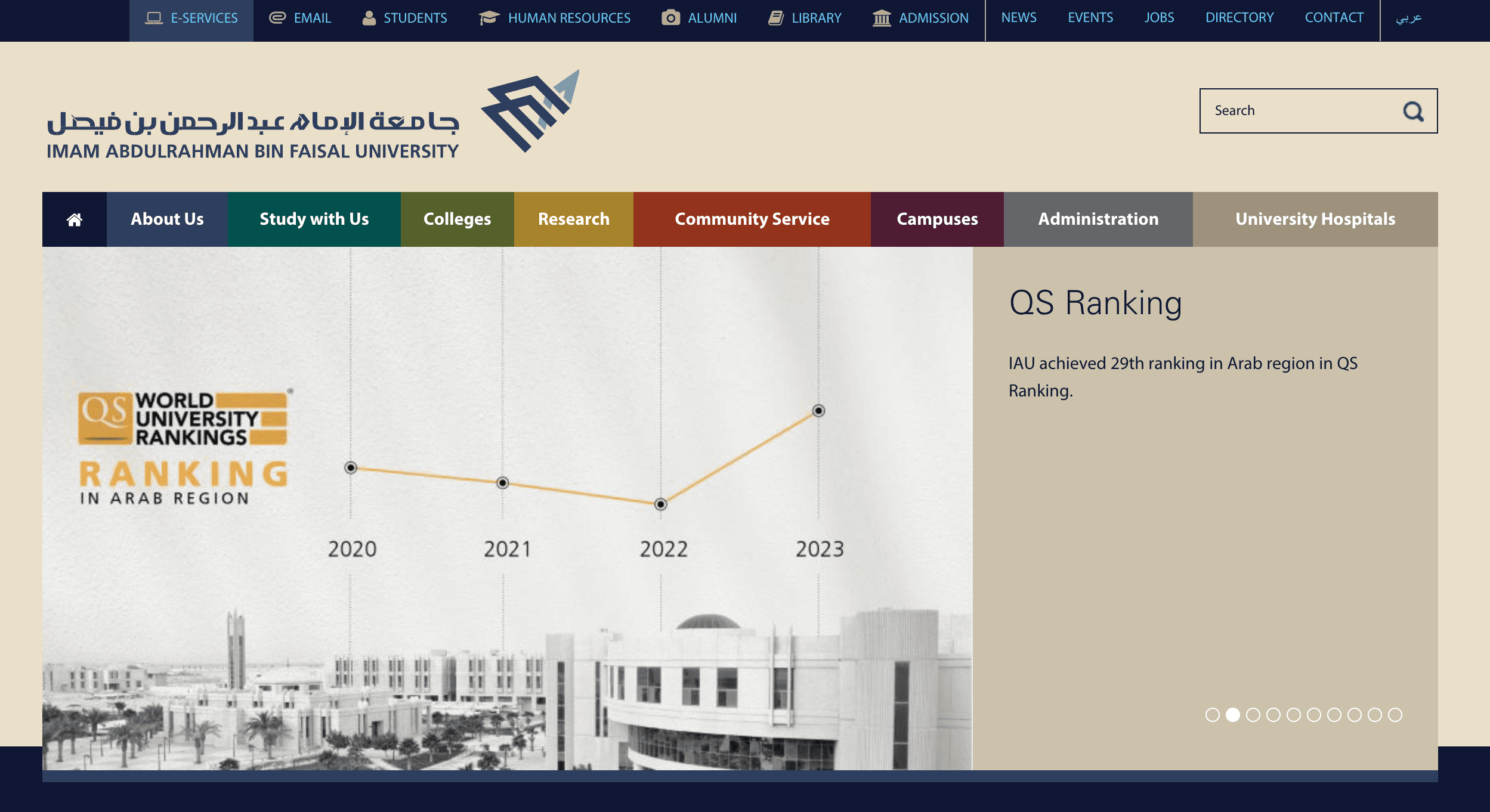Click the university emblem logo
1490x812 pixels.
[x=530, y=111]
